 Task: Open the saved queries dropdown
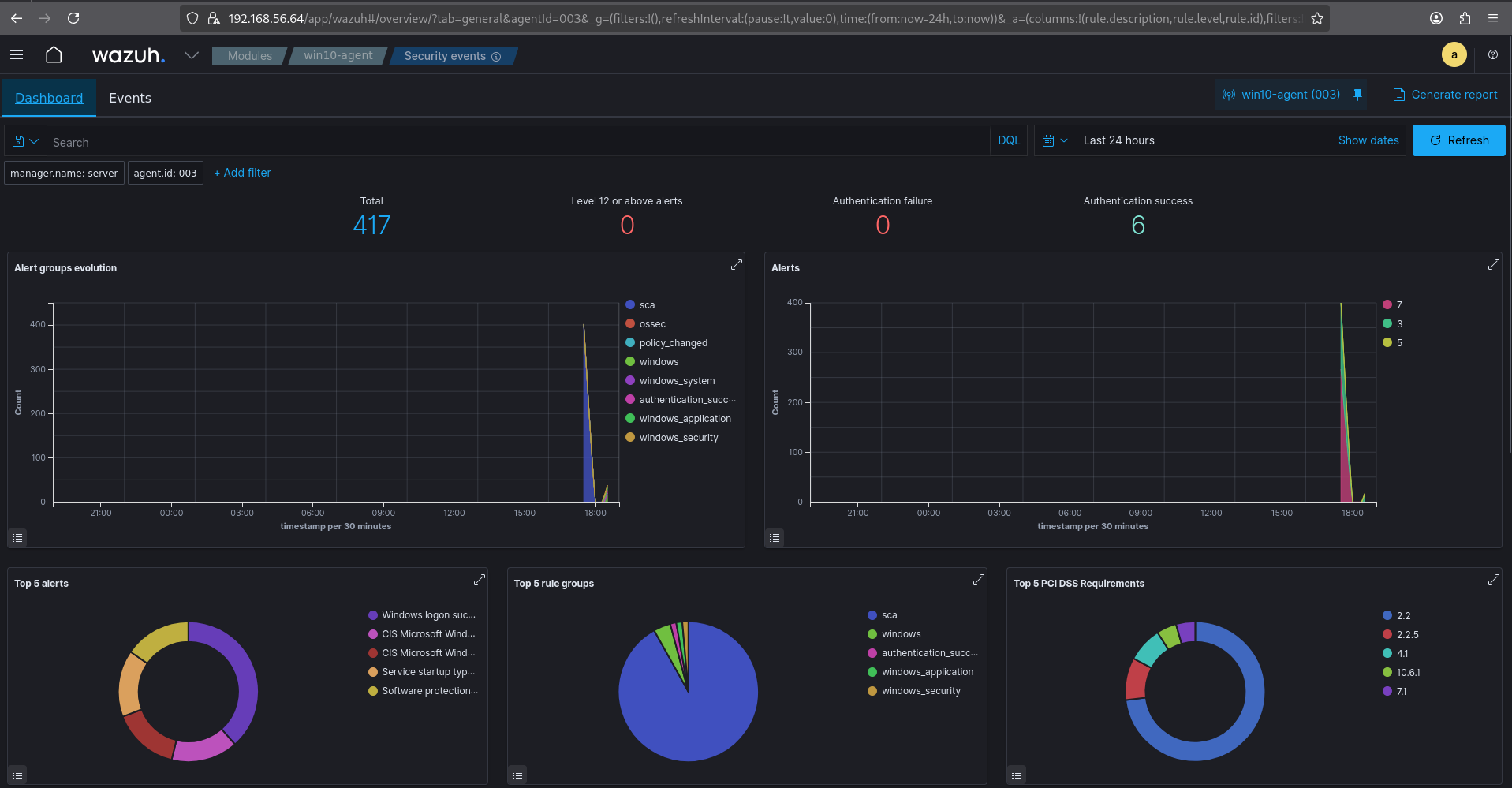(x=25, y=141)
